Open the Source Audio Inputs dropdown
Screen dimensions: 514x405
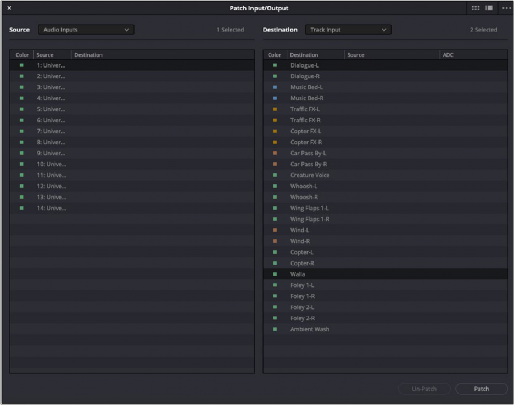tap(86, 30)
